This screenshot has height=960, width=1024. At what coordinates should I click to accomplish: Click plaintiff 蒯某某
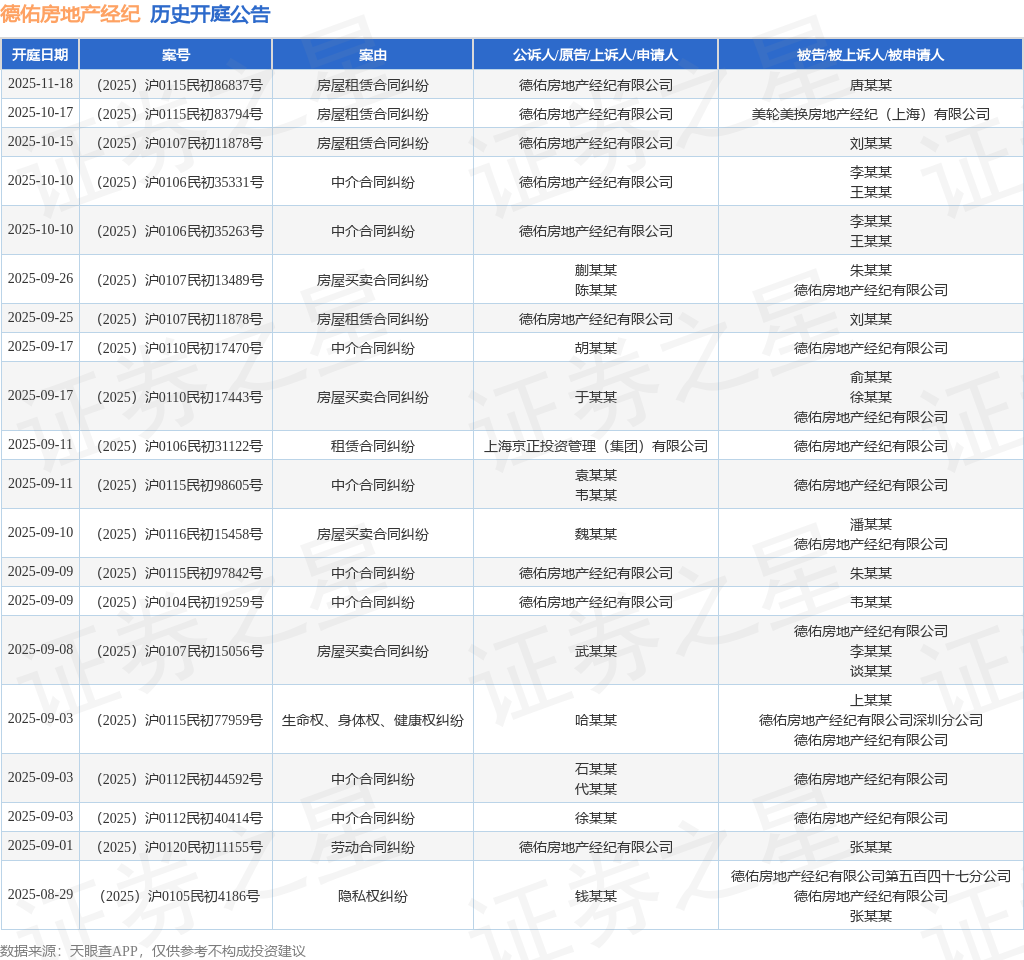596,270
